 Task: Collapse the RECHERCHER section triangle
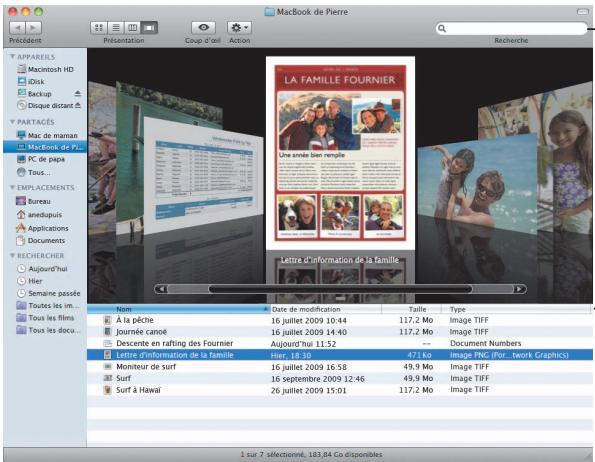(x=12, y=256)
